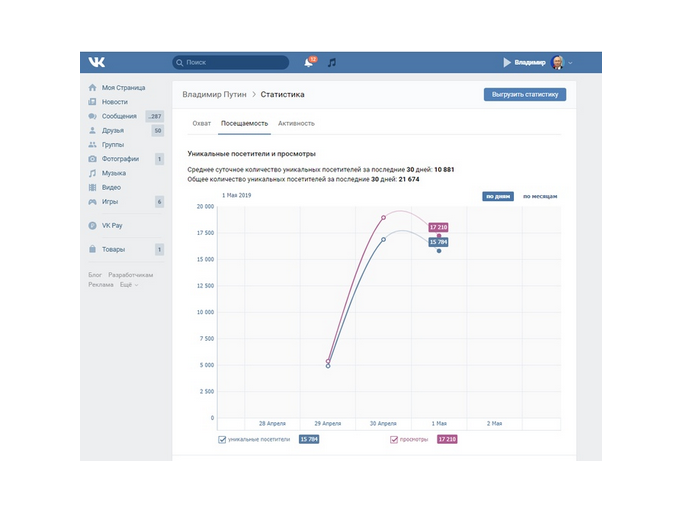Click blue 1 Мая data point
This screenshot has width=682, height=512.
[x=439, y=251]
